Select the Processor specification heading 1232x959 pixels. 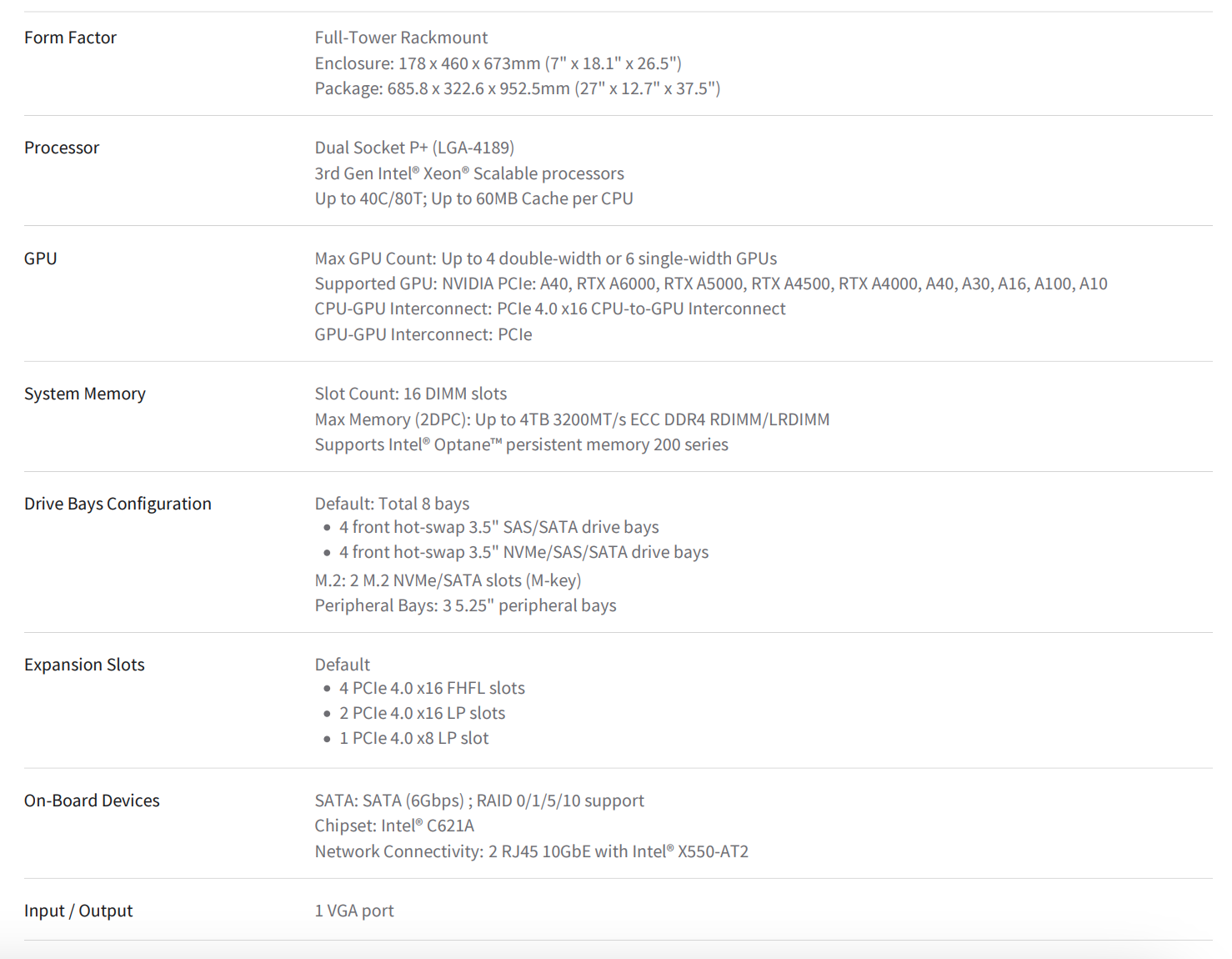click(x=62, y=148)
